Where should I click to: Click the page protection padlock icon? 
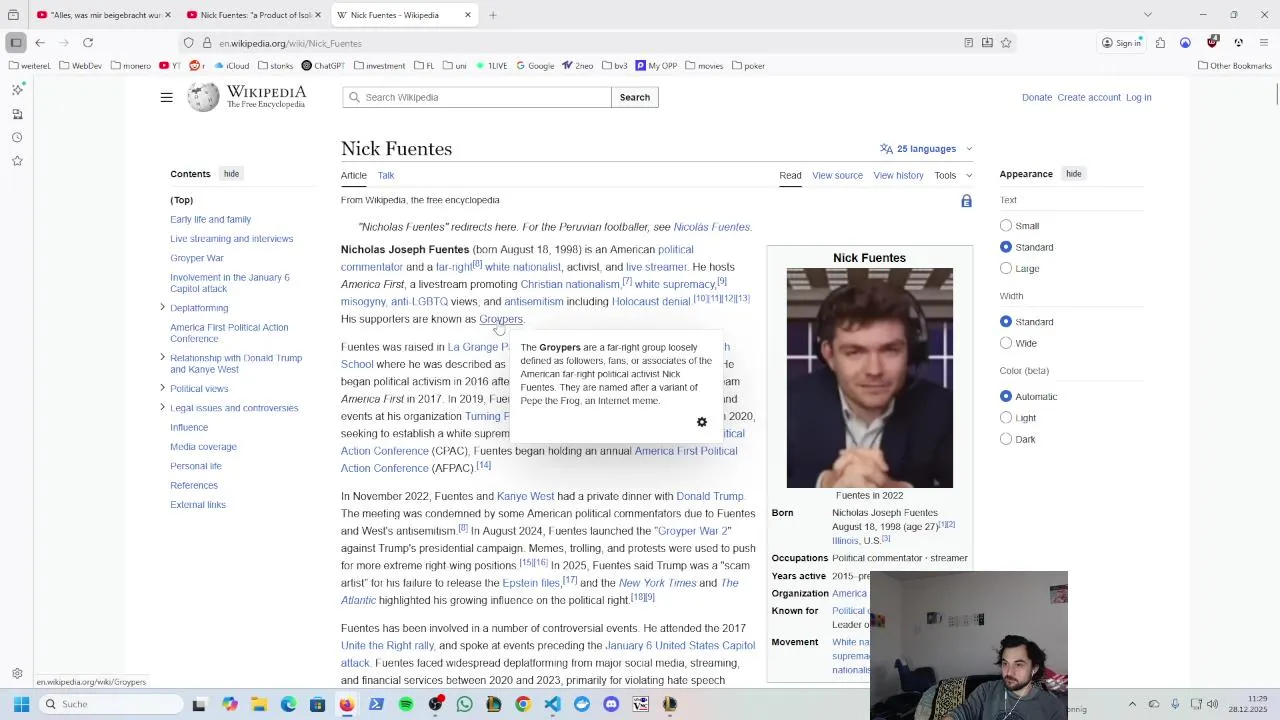966,201
